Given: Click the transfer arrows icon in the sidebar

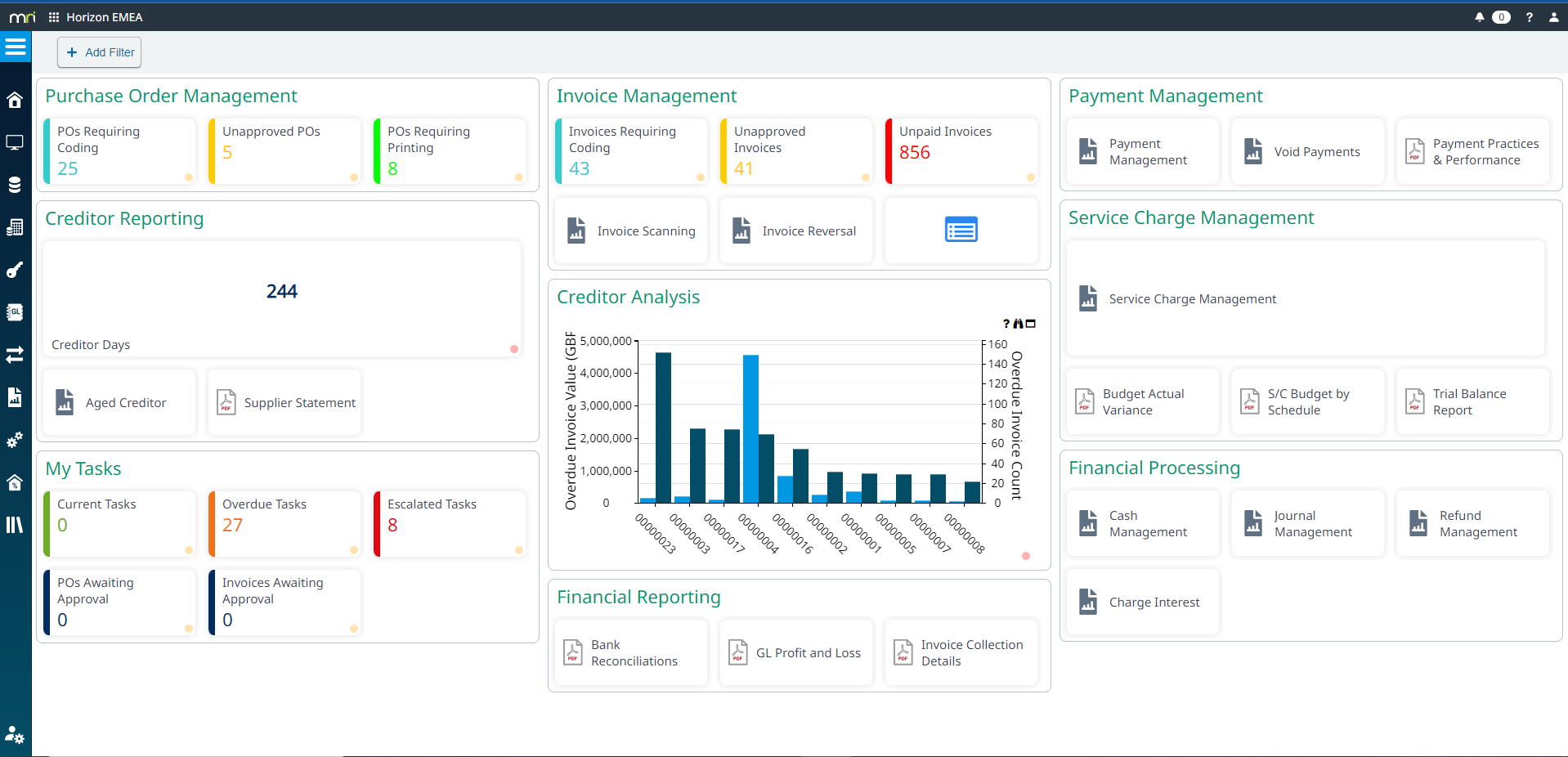Looking at the screenshot, I should pyautogui.click(x=15, y=355).
